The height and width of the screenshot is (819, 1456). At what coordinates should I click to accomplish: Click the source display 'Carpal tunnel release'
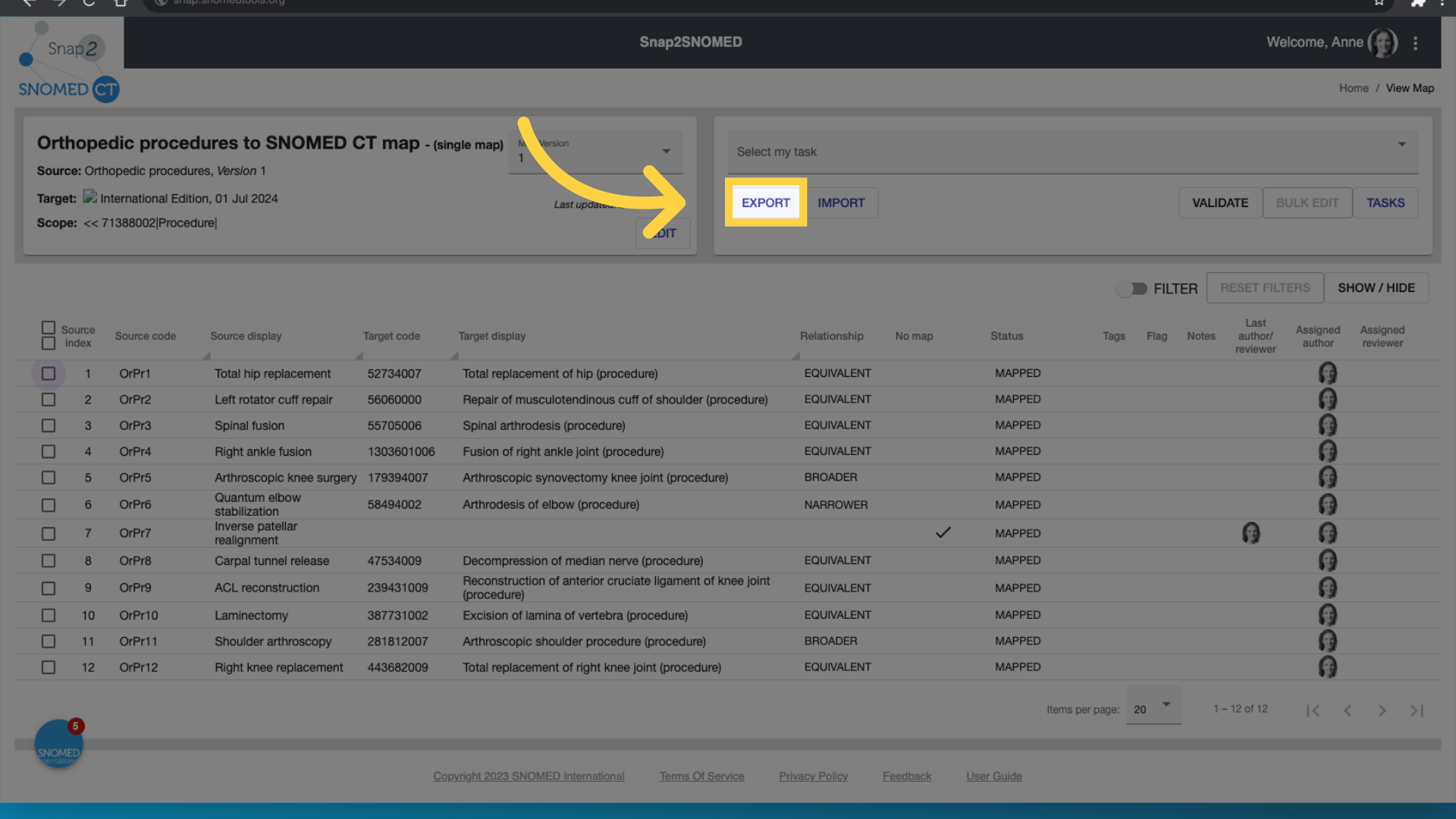[271, 561]
